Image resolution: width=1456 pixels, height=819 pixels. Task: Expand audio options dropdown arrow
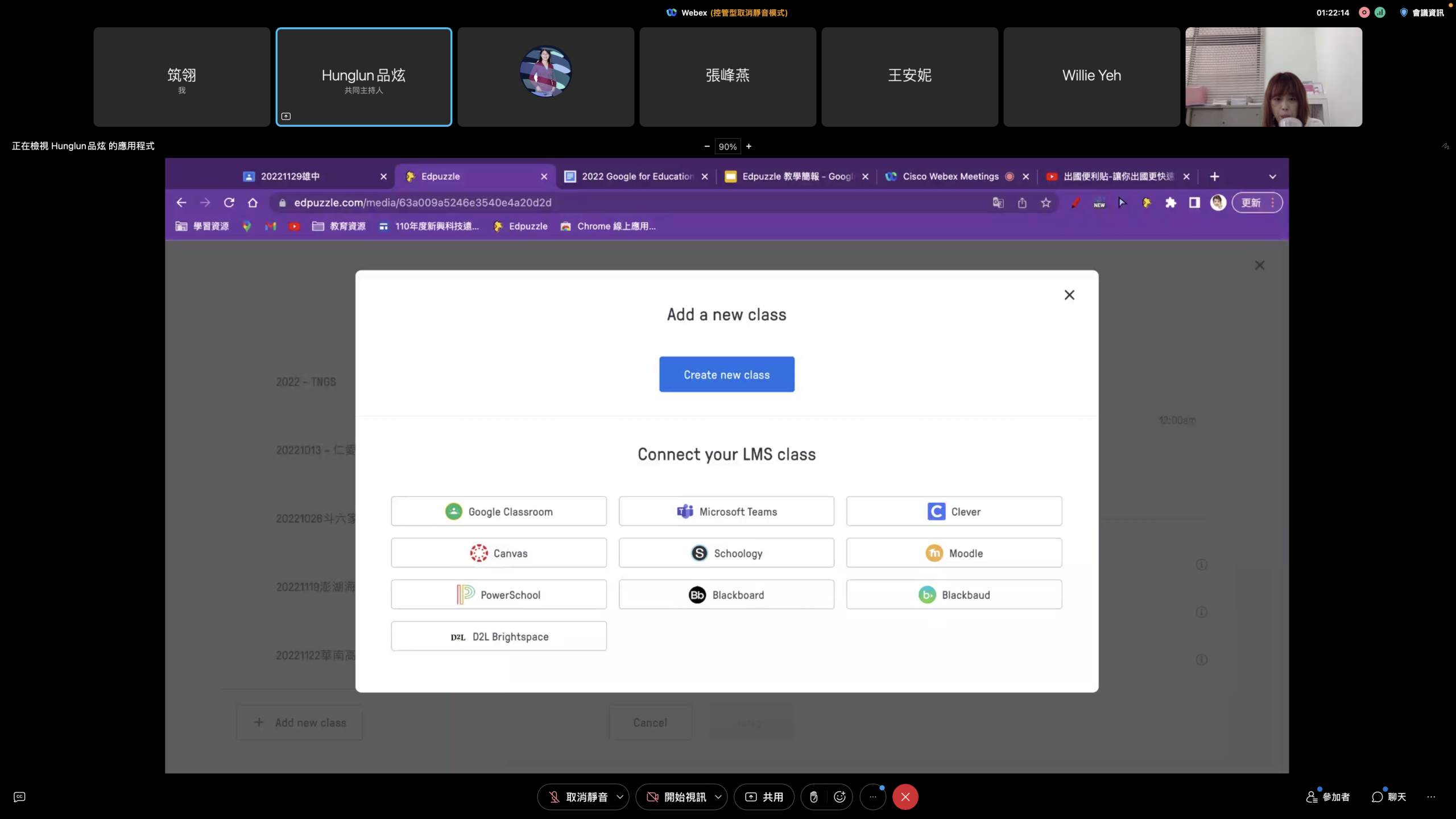coord(620,797)
